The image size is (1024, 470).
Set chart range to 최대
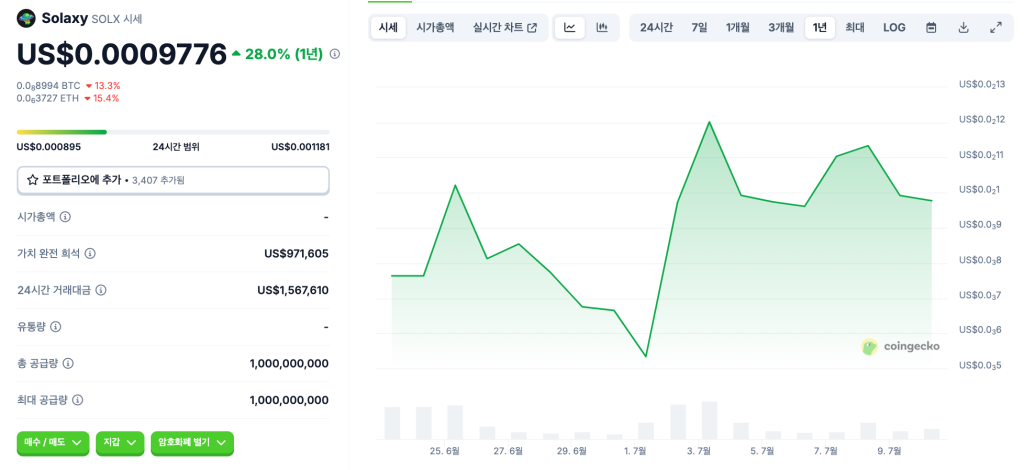(x=855, y=27)
